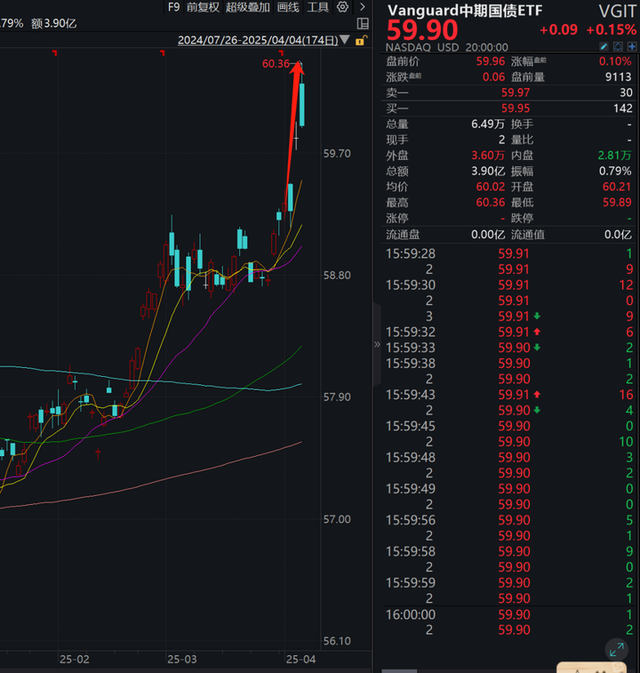Image resolution: width=640 pixels, height=673 pixels.
Task: Open 超级叠加 overlay menu
Action: (x=248, y=7)
